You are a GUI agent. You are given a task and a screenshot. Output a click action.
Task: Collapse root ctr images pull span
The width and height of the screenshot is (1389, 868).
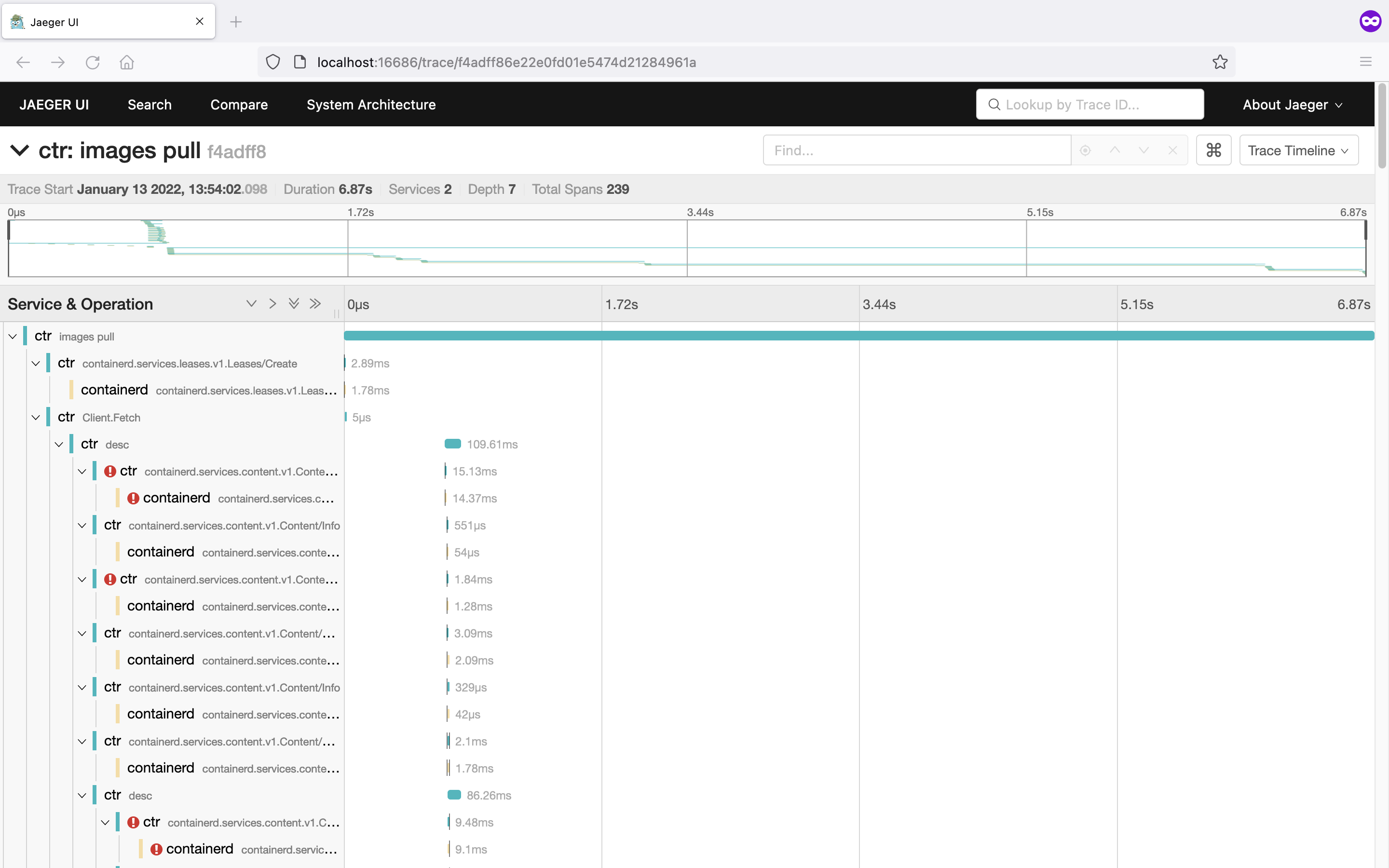(13, 337)
